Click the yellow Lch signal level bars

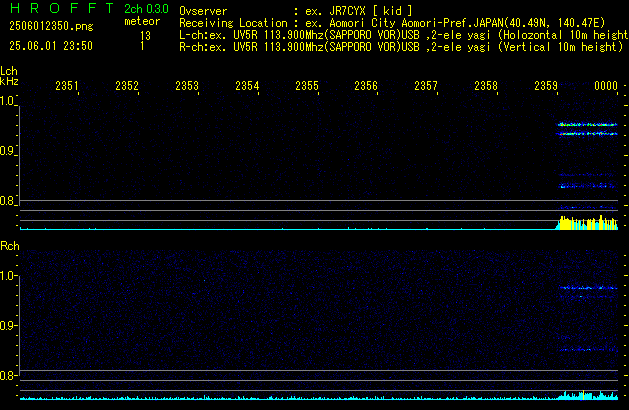click(587, 223)
